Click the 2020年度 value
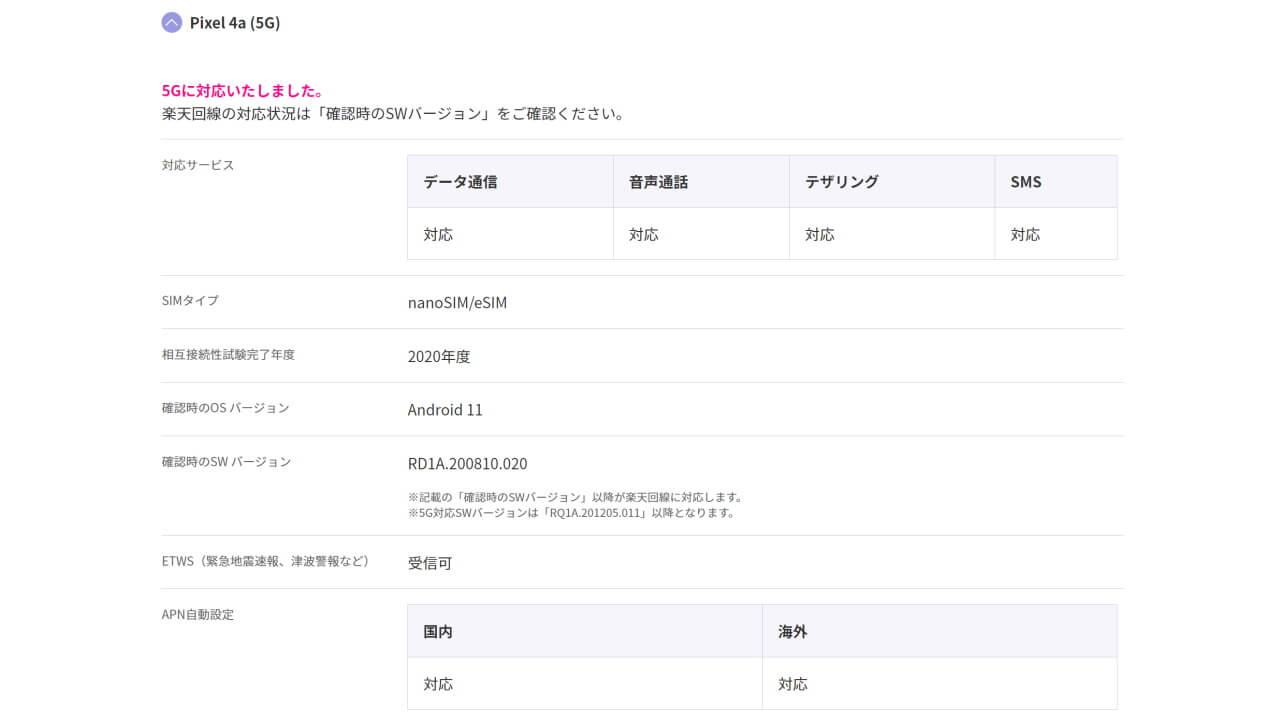 (439, 356)
